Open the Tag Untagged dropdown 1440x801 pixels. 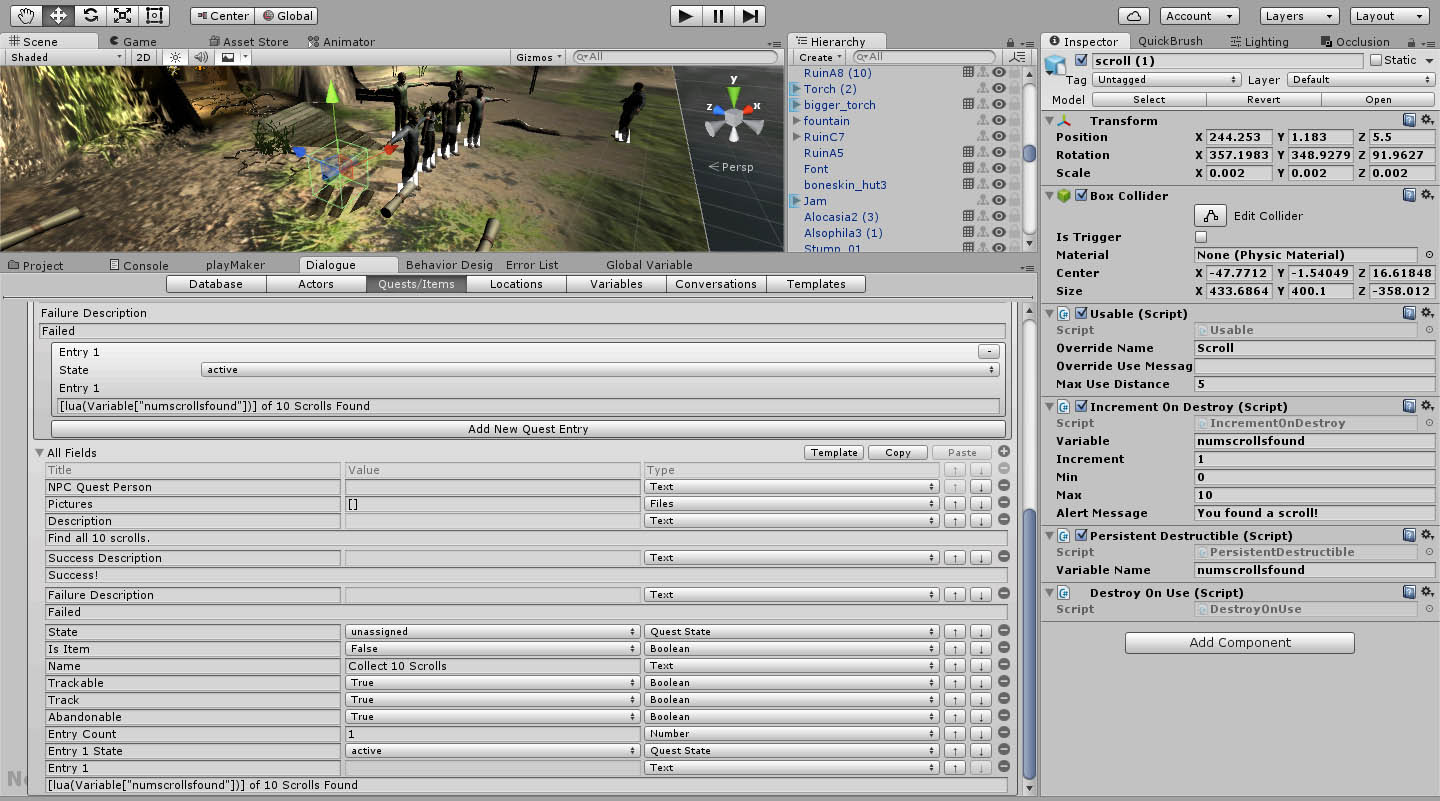click(1166, 80)
